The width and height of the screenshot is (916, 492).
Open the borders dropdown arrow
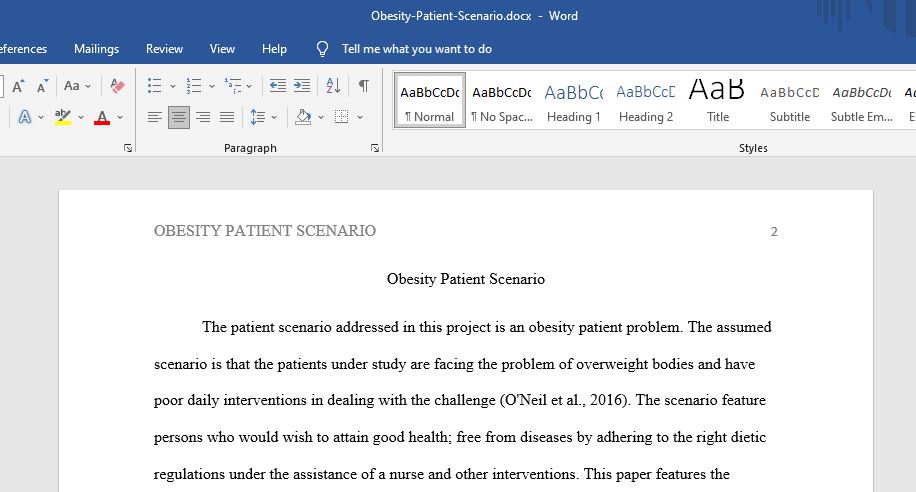(x=360, y=117)
